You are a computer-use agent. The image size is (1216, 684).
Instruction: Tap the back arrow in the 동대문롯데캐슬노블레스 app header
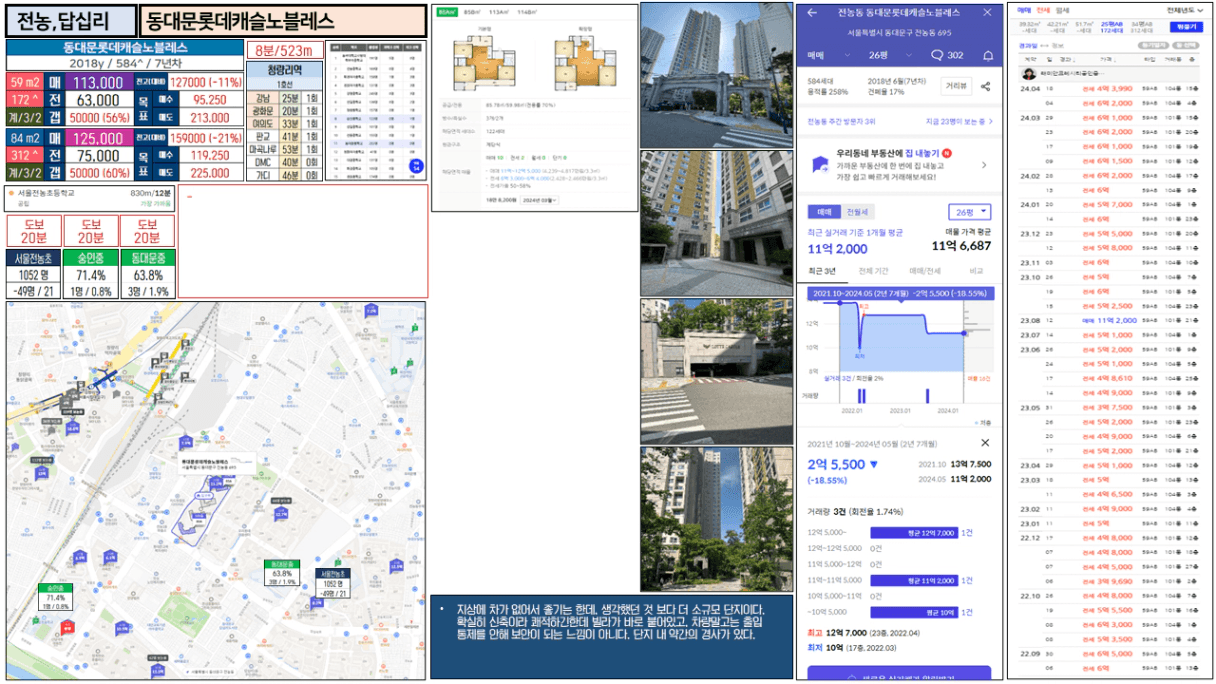pyautogui.click(x=812, y=13)
